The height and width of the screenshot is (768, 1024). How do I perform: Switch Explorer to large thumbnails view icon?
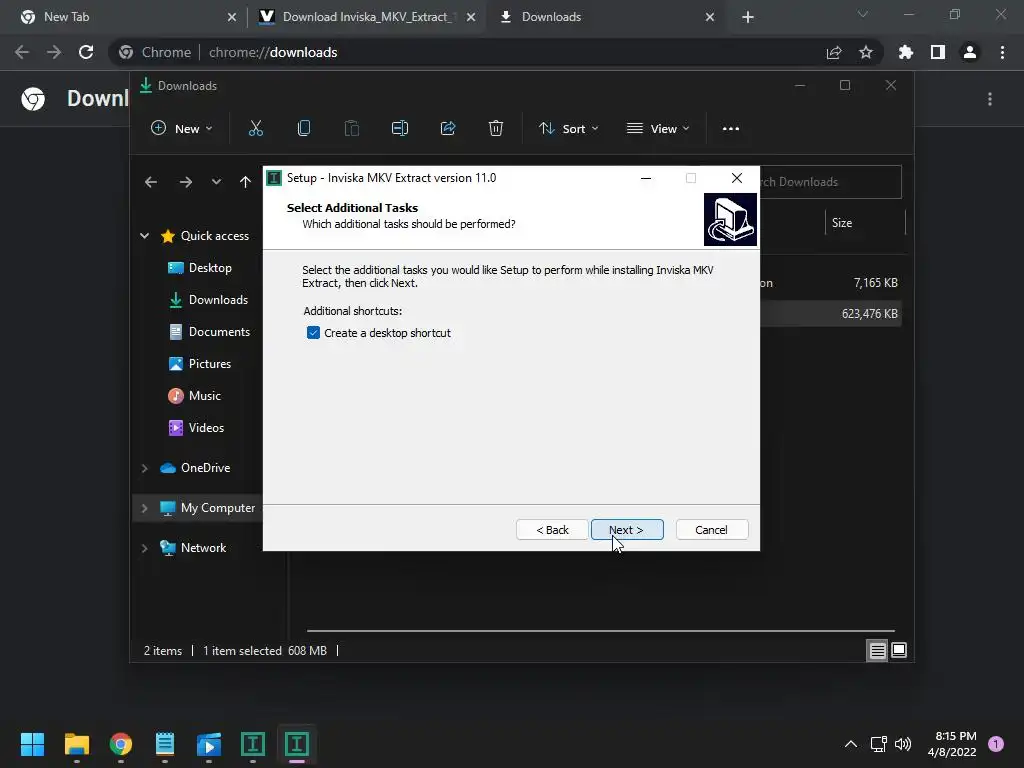899,650
